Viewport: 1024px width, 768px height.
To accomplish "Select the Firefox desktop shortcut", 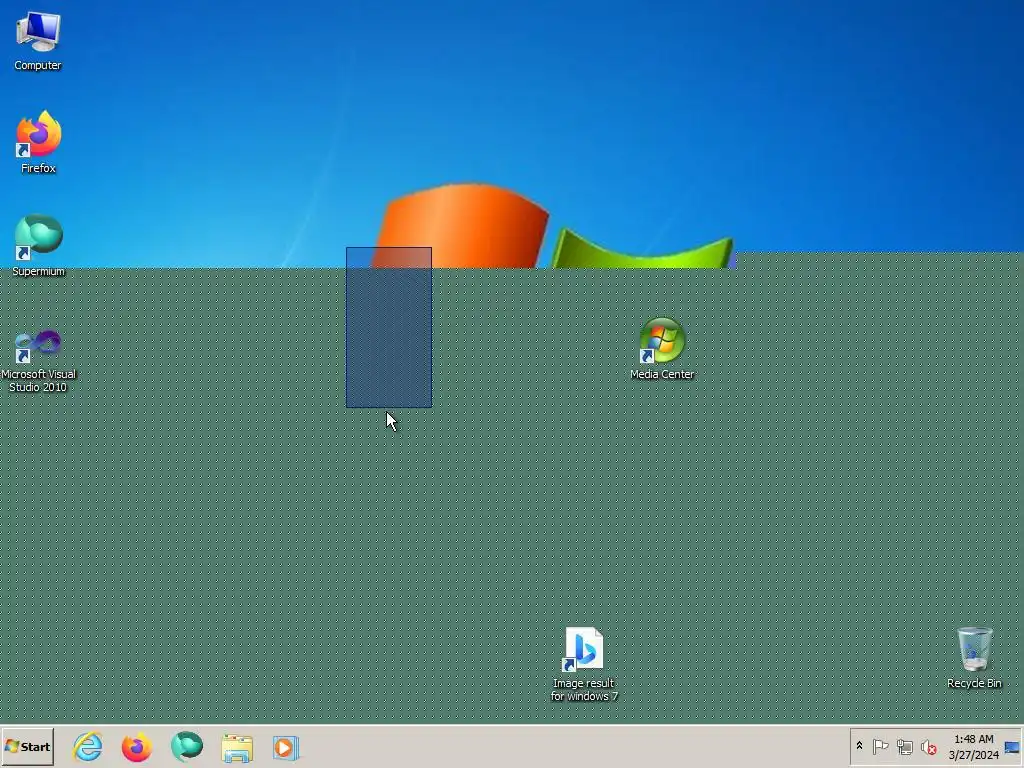I will 39,142.
